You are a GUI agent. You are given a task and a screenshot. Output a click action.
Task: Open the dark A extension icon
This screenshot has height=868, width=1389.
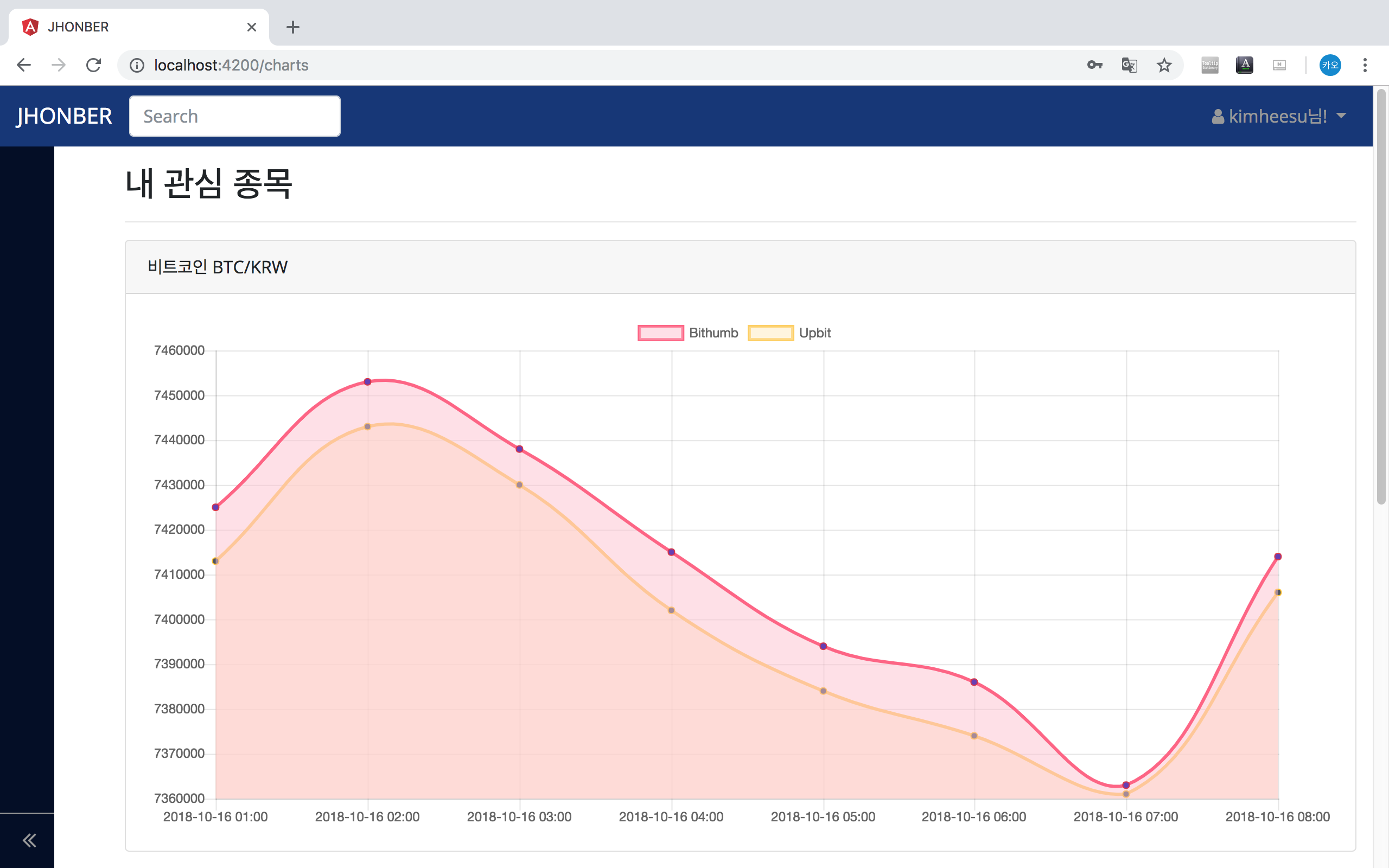[1244, 65]
